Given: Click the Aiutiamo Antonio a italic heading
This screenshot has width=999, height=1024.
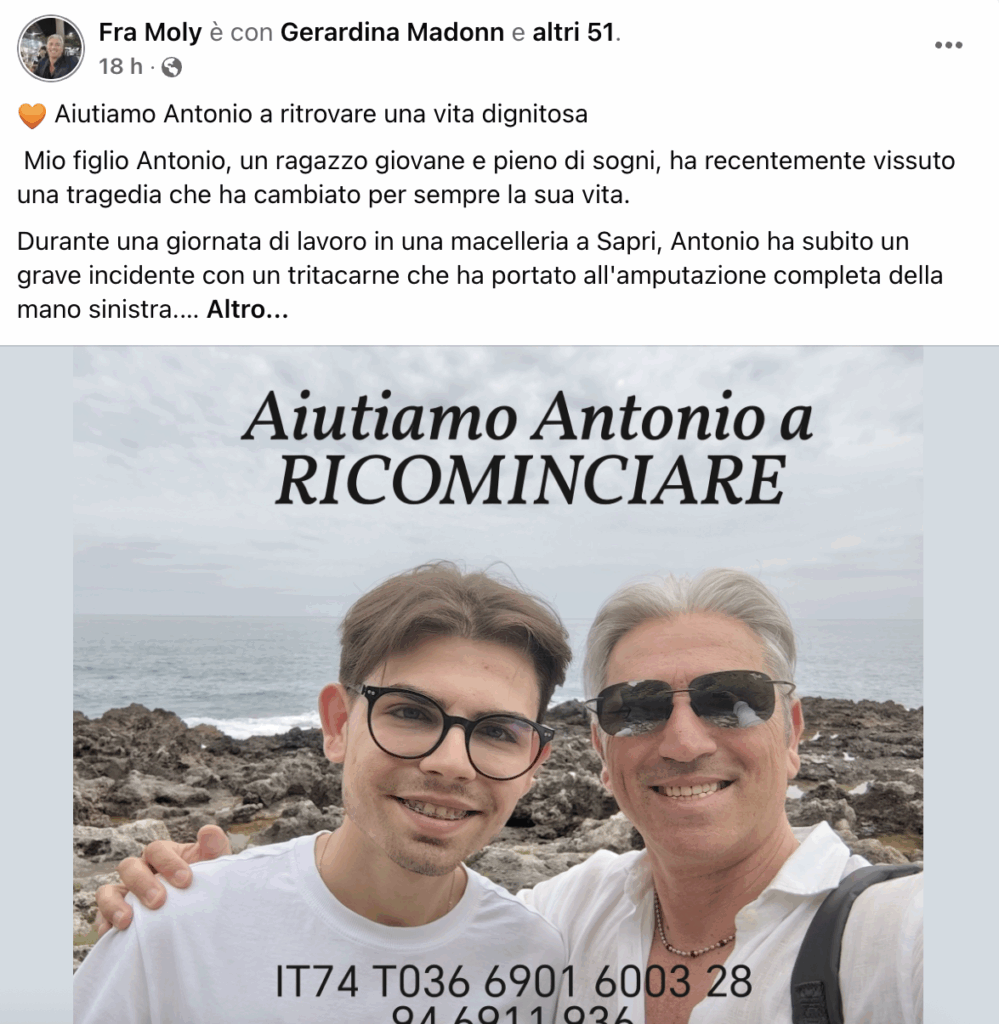Looking at the screenshot, I should [529, 416].
